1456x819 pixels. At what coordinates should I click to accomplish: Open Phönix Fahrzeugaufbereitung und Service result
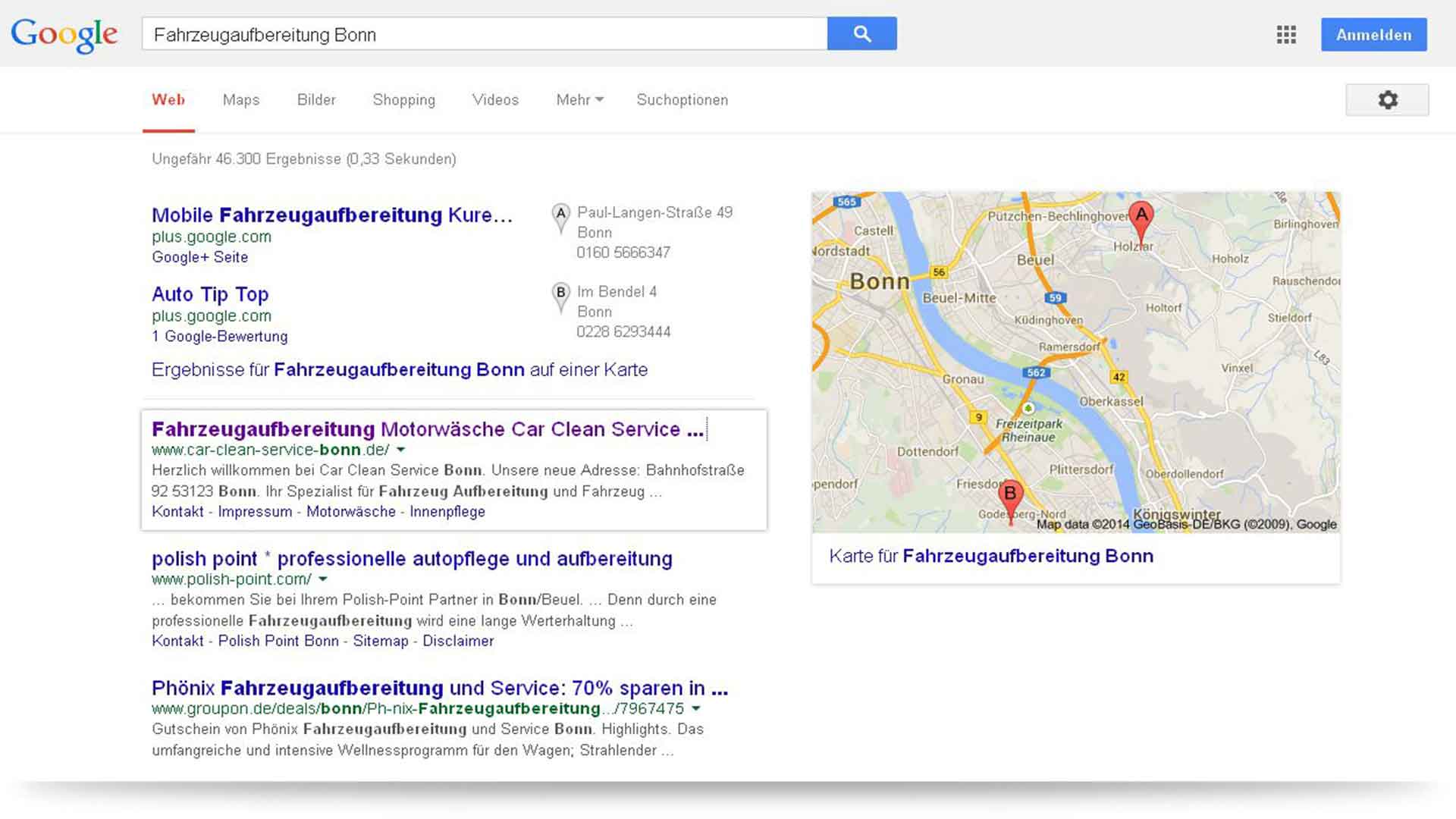coord(440,689)
